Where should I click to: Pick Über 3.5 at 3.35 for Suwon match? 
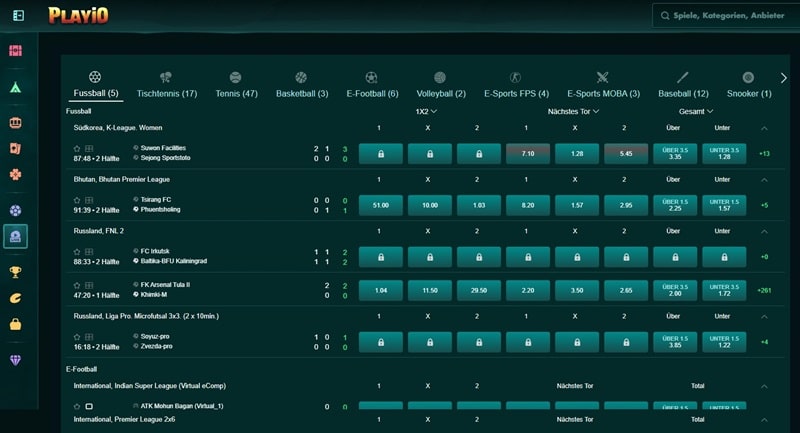point(675,154)
